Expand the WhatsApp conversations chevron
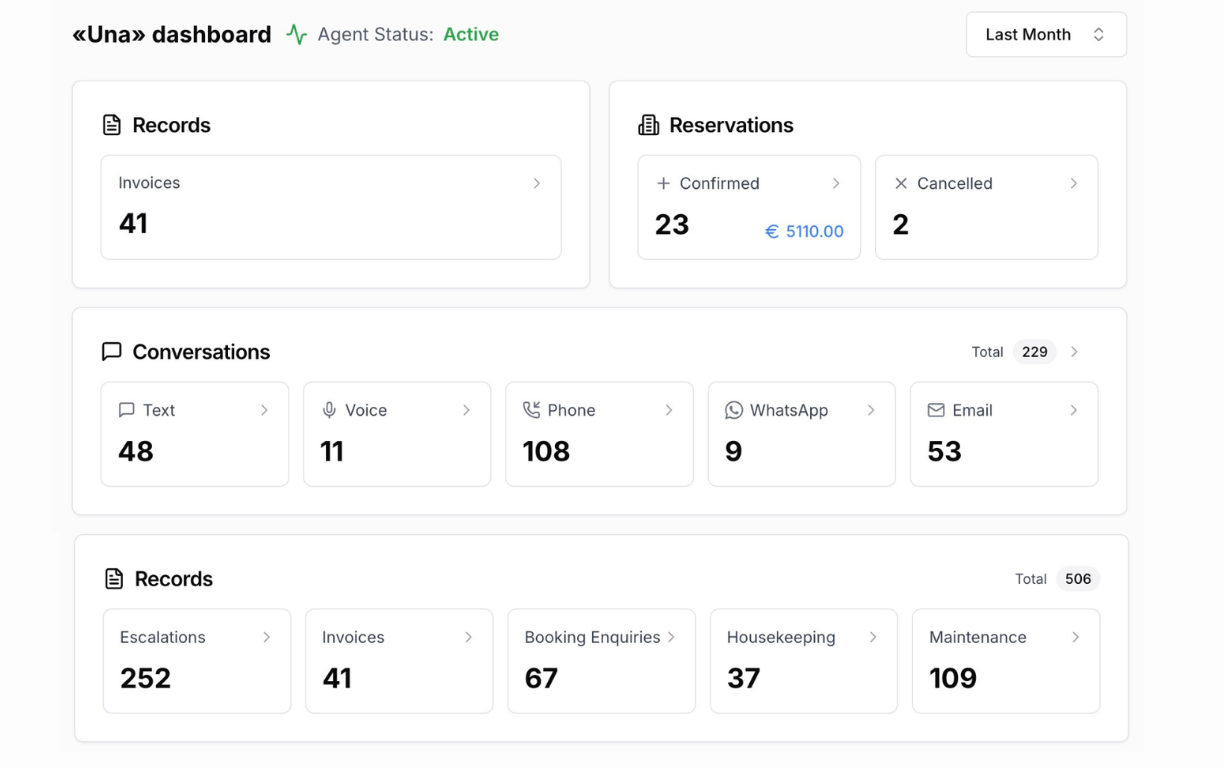1224x768 pixels. [x=871, y=410]
